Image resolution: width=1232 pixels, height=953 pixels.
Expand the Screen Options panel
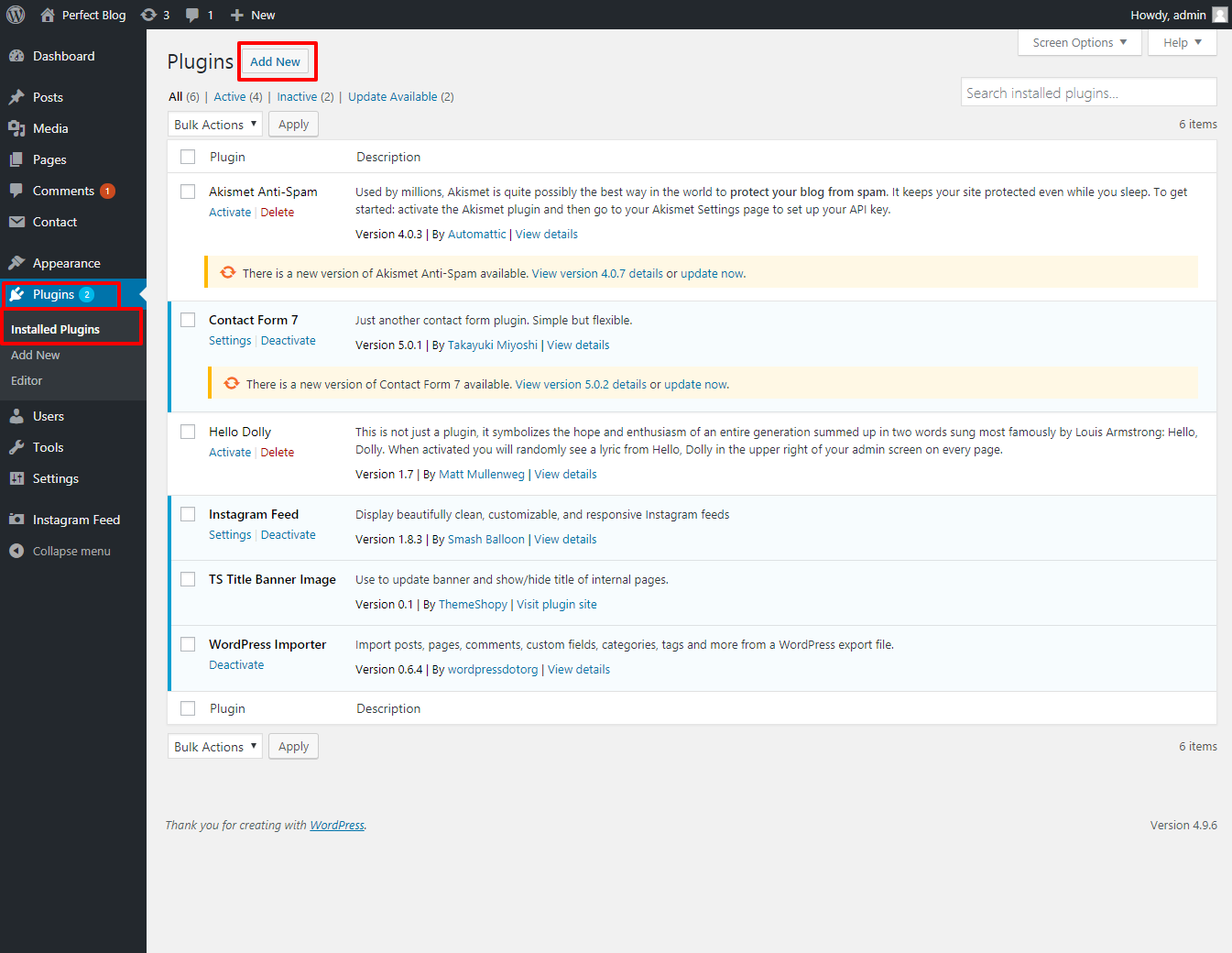(x=1079, y=43)
